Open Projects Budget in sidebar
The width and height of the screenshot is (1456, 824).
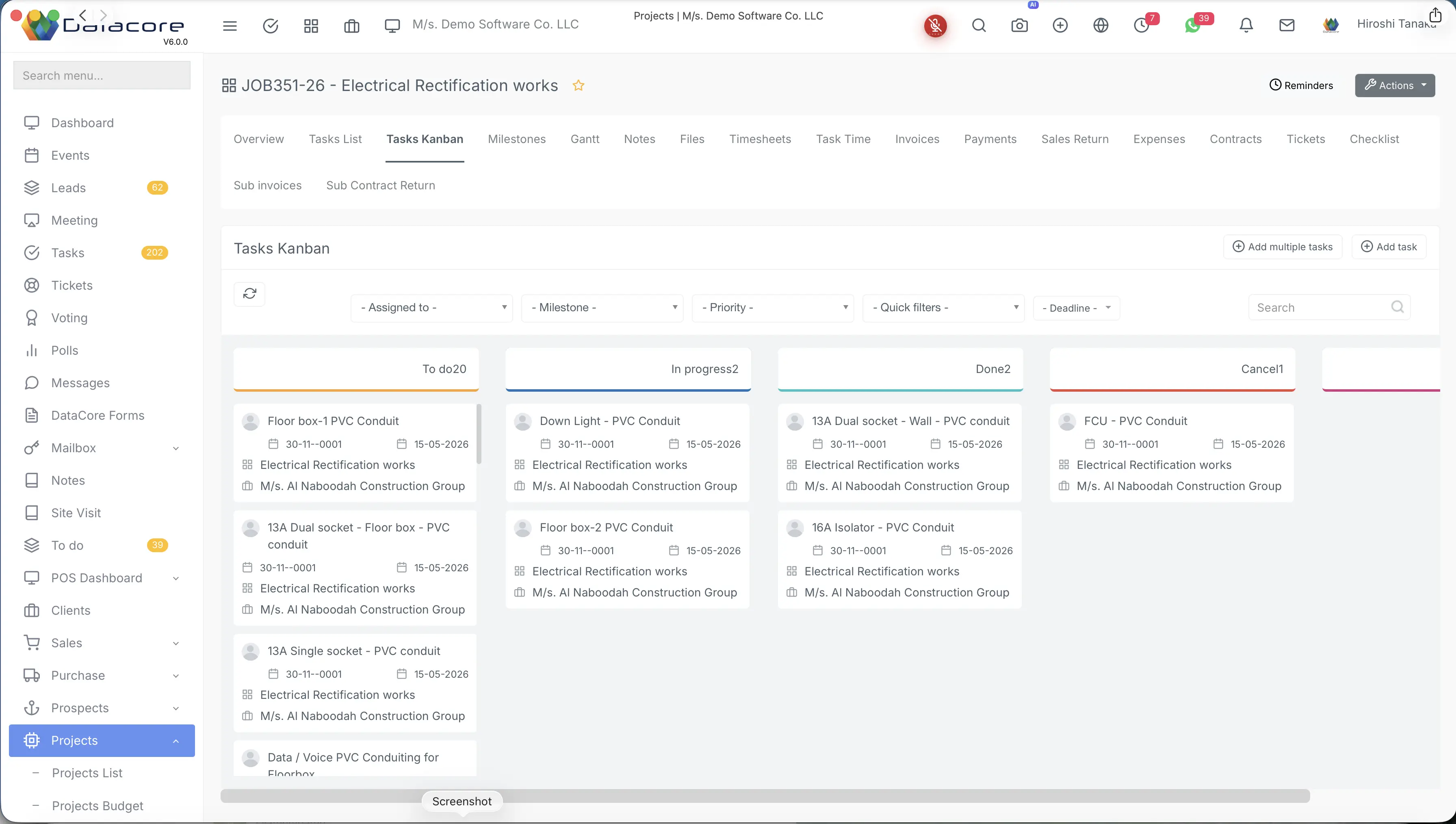(x=97, y=805)
